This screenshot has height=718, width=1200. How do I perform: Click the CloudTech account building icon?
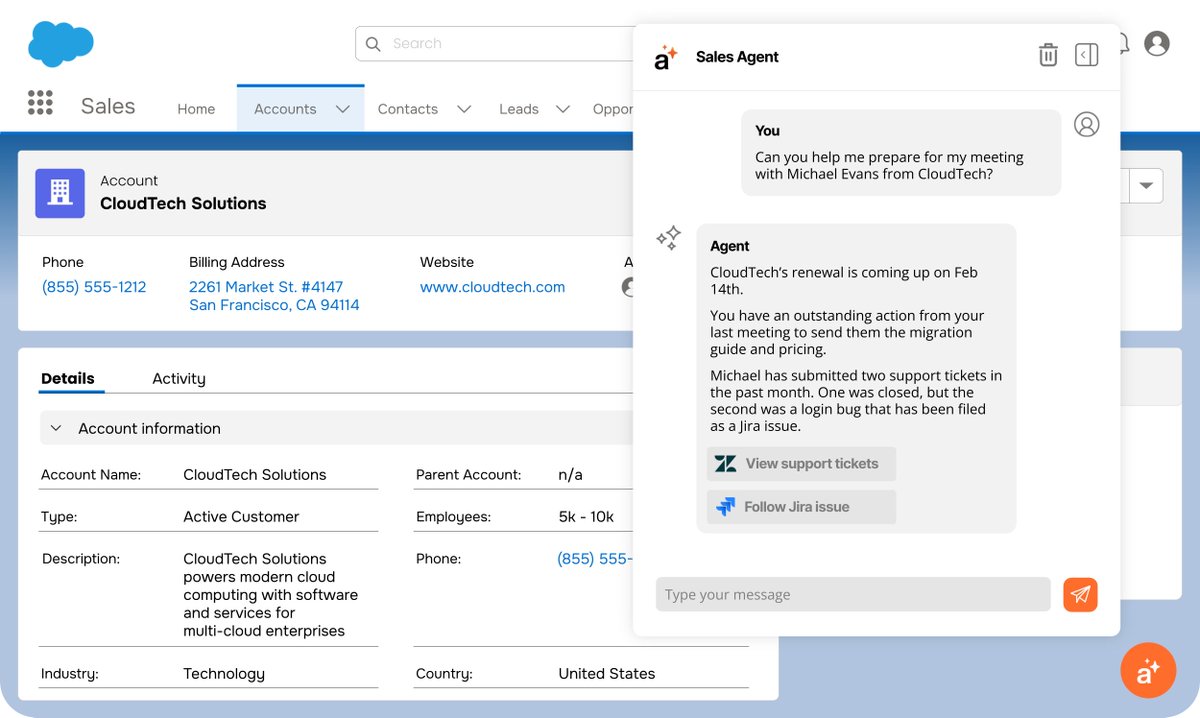click(60, 193)
